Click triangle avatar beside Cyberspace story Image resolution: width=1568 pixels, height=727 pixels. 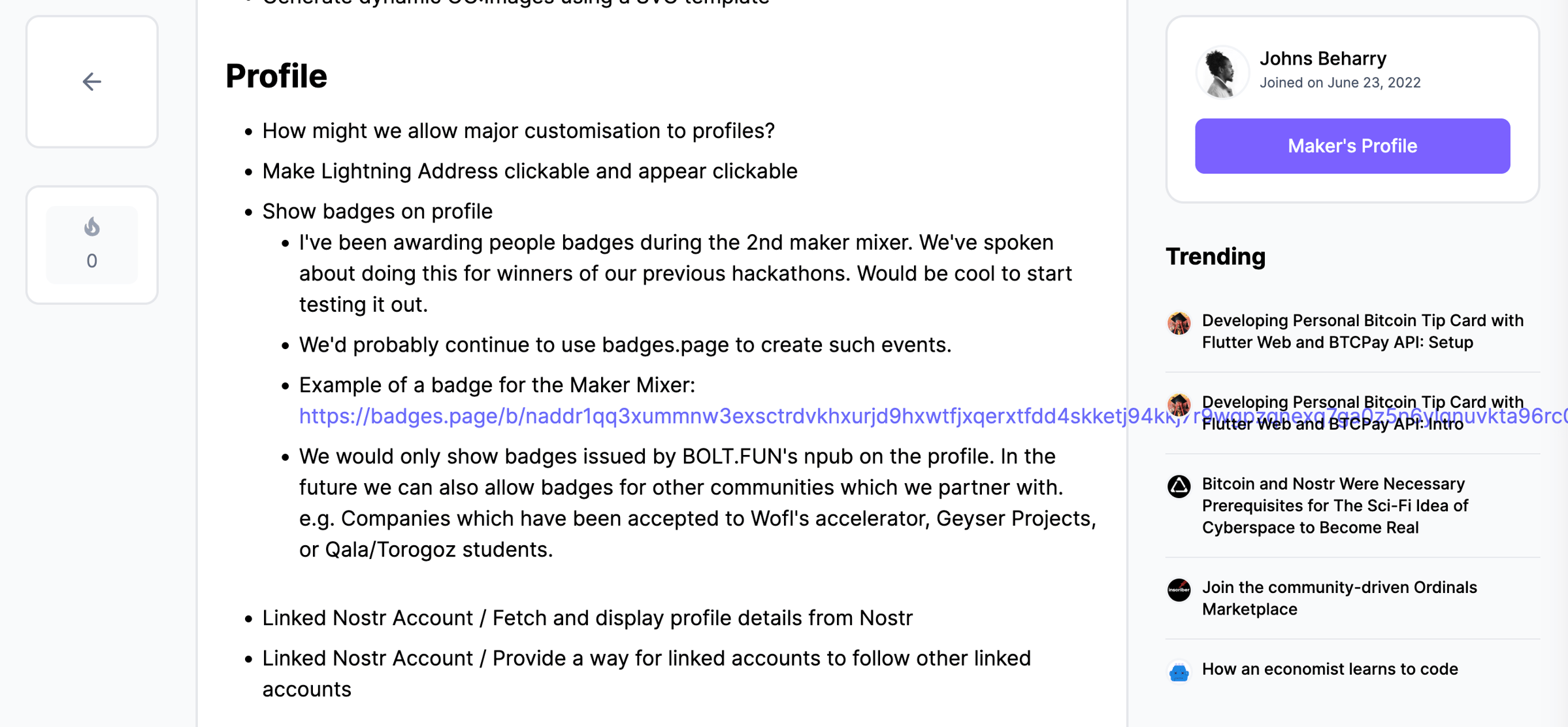1179,486
